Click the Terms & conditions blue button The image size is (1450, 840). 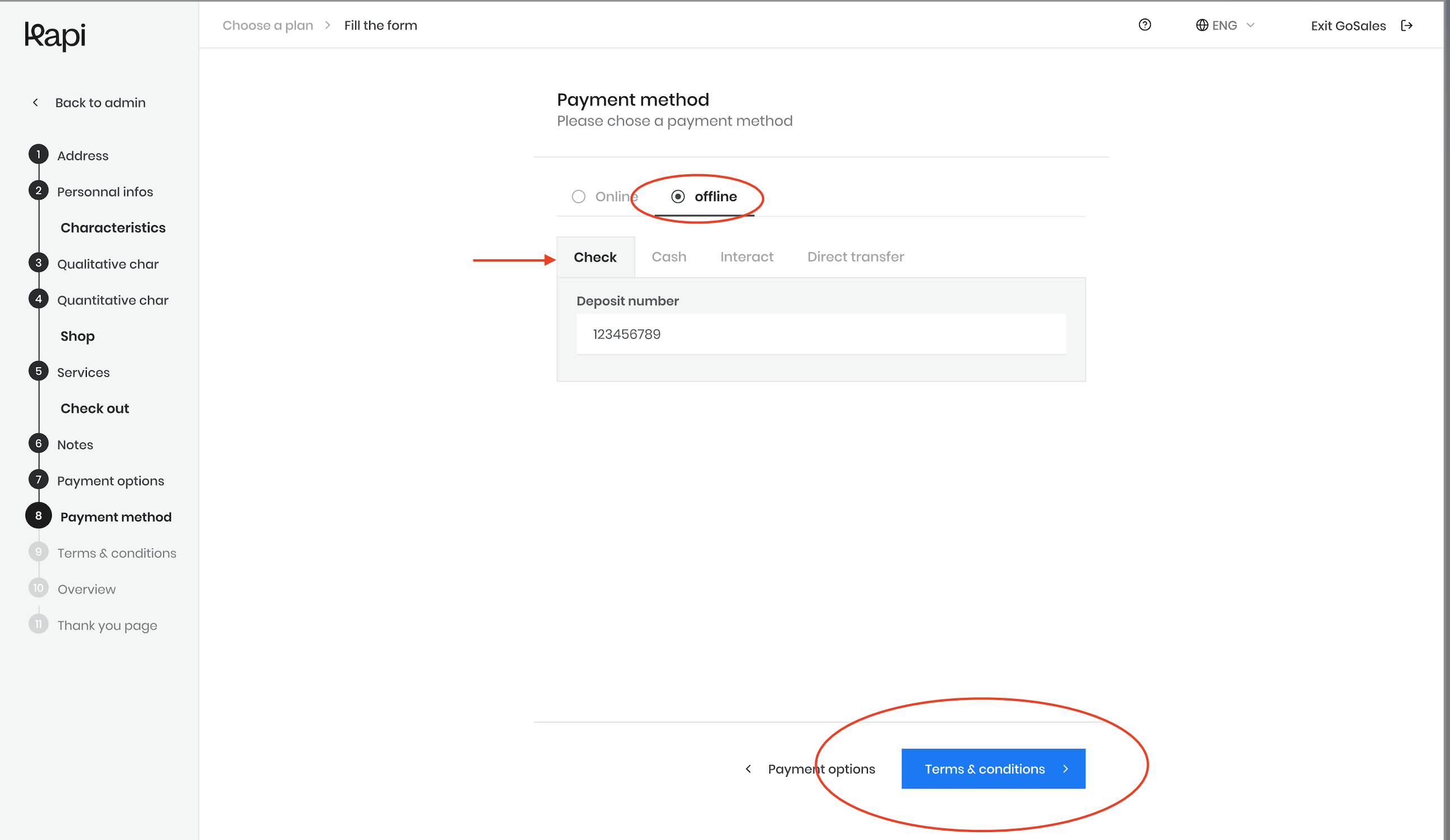click(993, 769)
